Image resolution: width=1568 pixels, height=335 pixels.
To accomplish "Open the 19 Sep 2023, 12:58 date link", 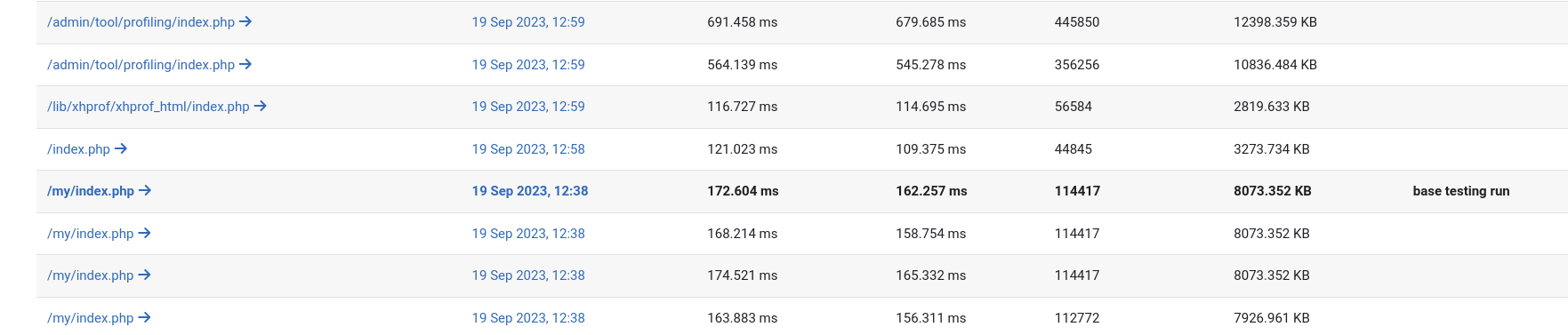I will click(528, 149).
